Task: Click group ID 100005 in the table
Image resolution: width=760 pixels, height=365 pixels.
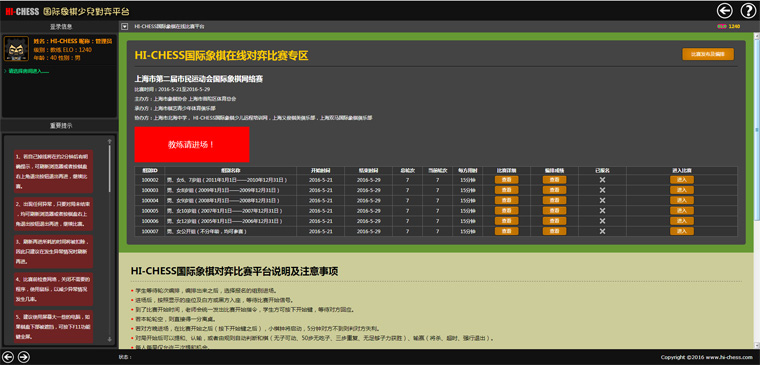Action: coord(150,211)
